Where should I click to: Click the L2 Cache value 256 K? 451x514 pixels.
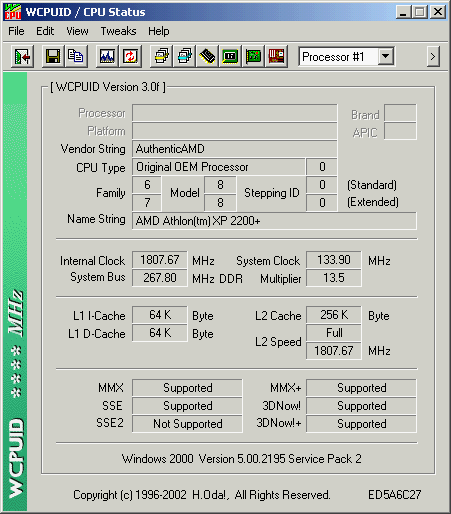[334, 315]
